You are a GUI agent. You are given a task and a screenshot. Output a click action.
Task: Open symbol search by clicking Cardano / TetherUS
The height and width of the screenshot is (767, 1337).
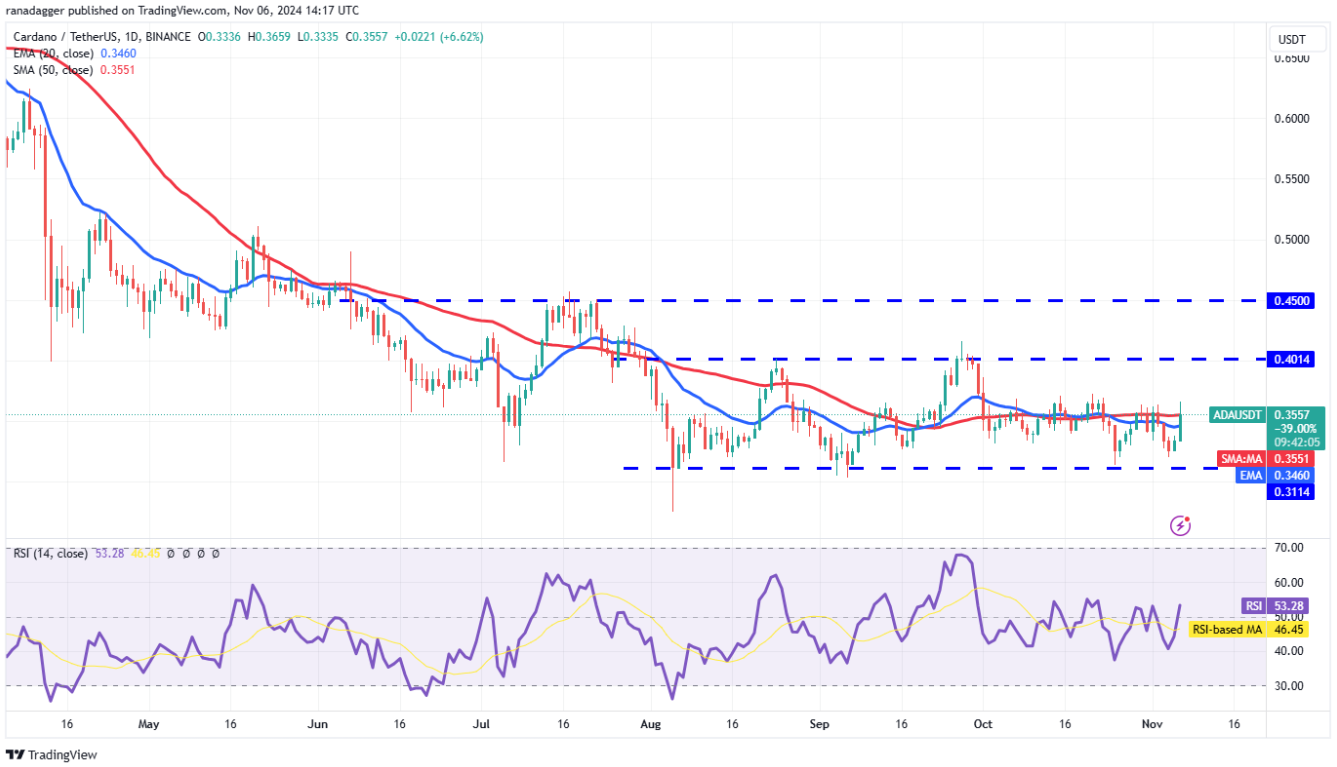[x=60, y=34]
